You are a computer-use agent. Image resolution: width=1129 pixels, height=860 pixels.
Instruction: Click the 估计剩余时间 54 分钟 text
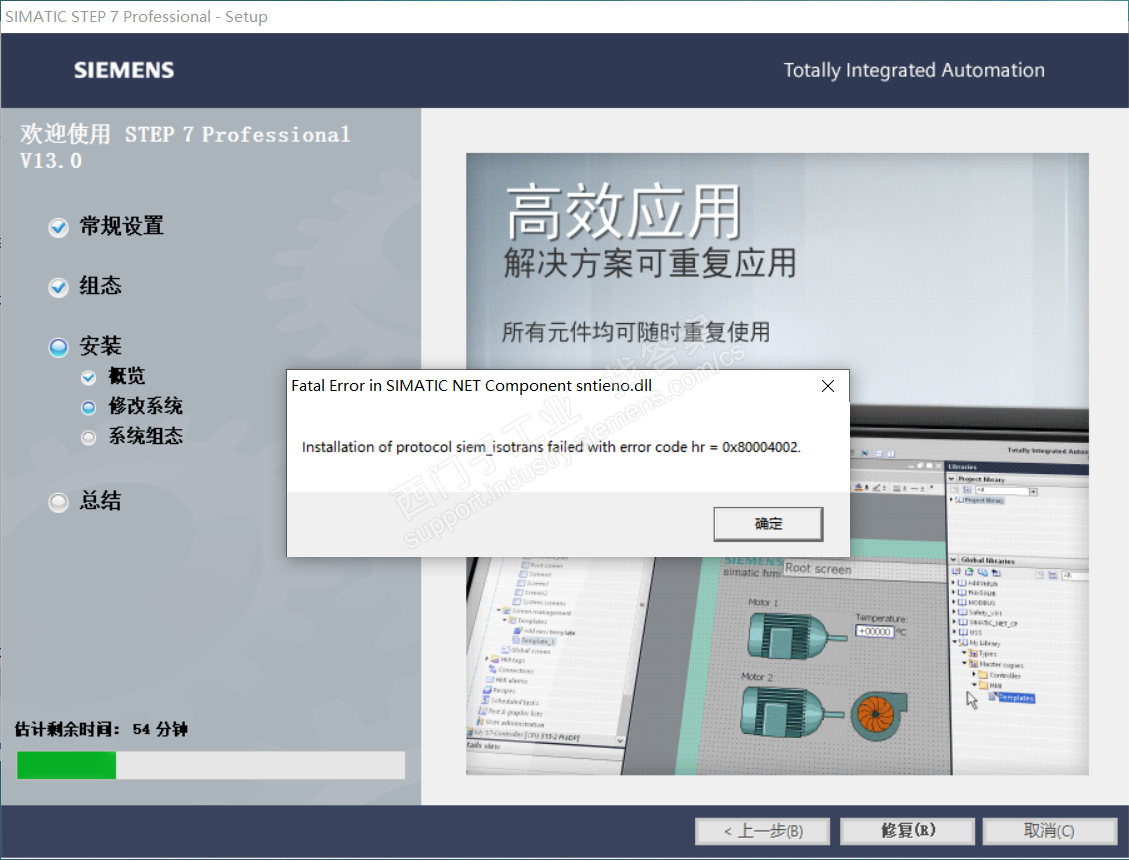click(102, 730)
